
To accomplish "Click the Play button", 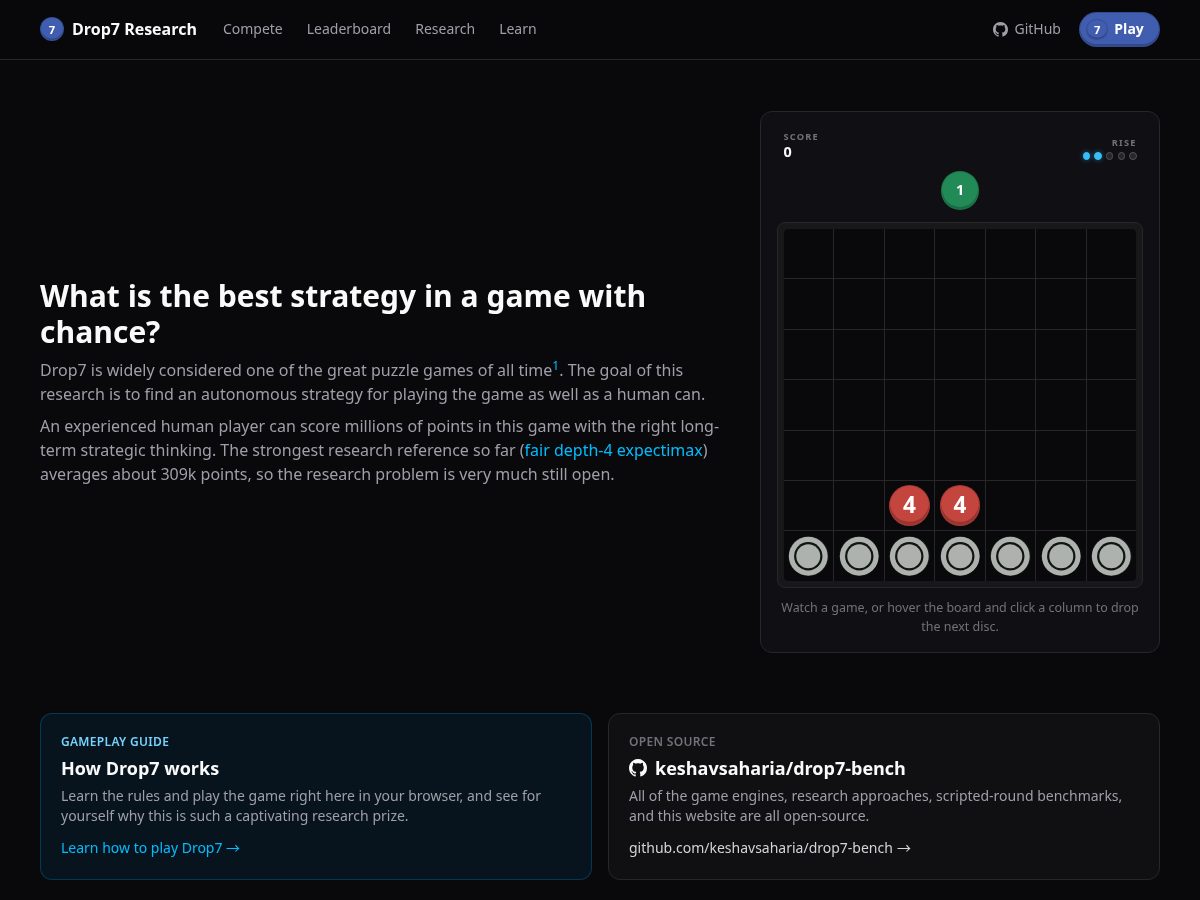I will pos(1119,29).
